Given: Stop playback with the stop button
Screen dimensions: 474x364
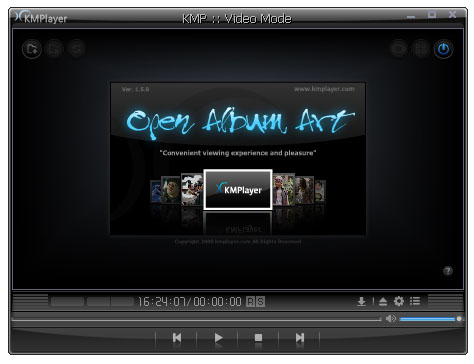Looking at the screenshot, I should pos(258,338).
